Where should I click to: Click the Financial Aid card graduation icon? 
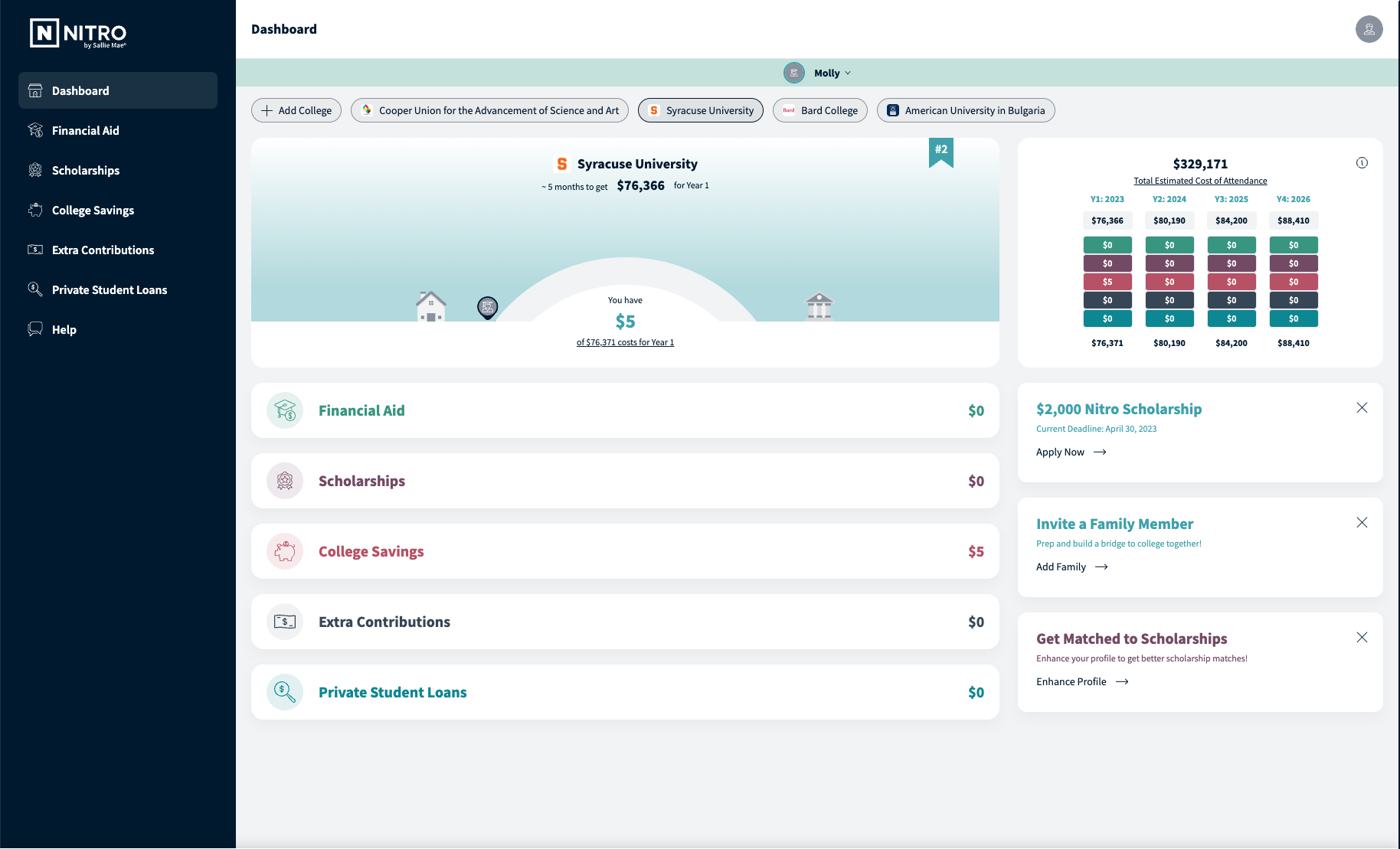(x=285, y=410)
